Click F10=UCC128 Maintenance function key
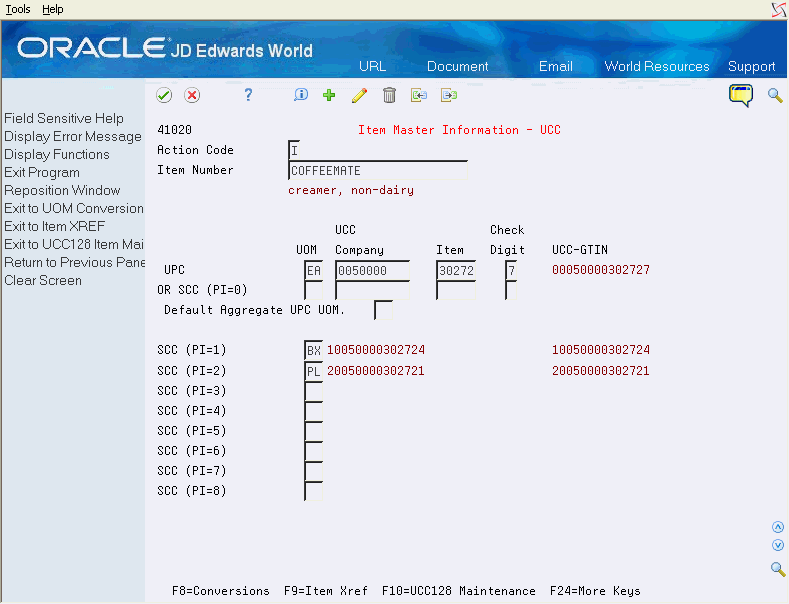The image size is (789, 604). 458,591
